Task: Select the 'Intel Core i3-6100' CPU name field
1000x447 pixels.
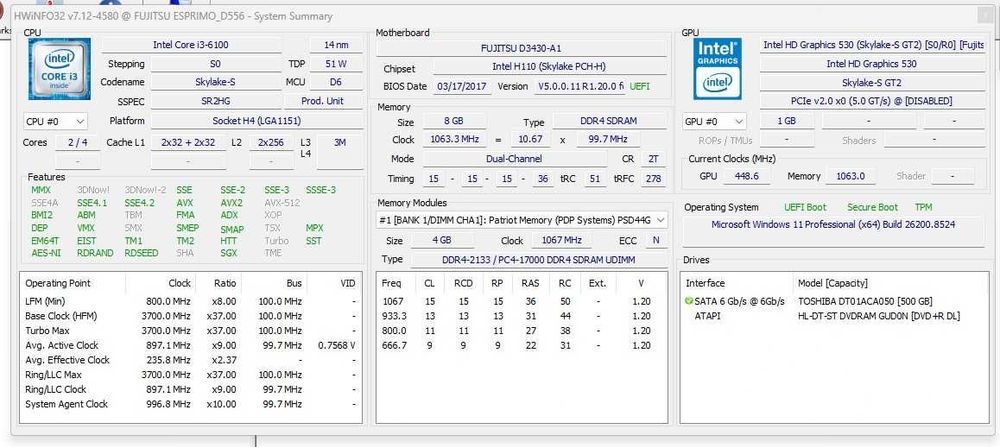Action: coord(191,45)
